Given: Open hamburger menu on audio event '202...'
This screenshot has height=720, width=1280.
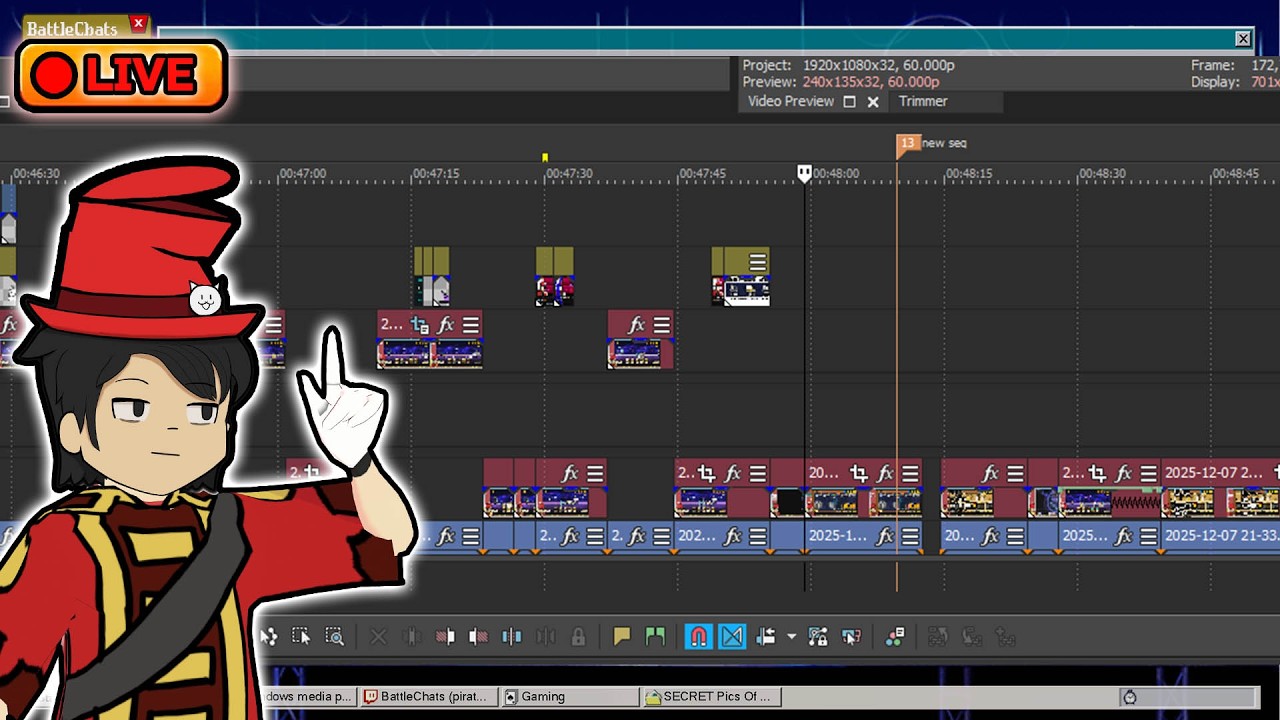Looking at the screenshot, I should pos(757,536).
